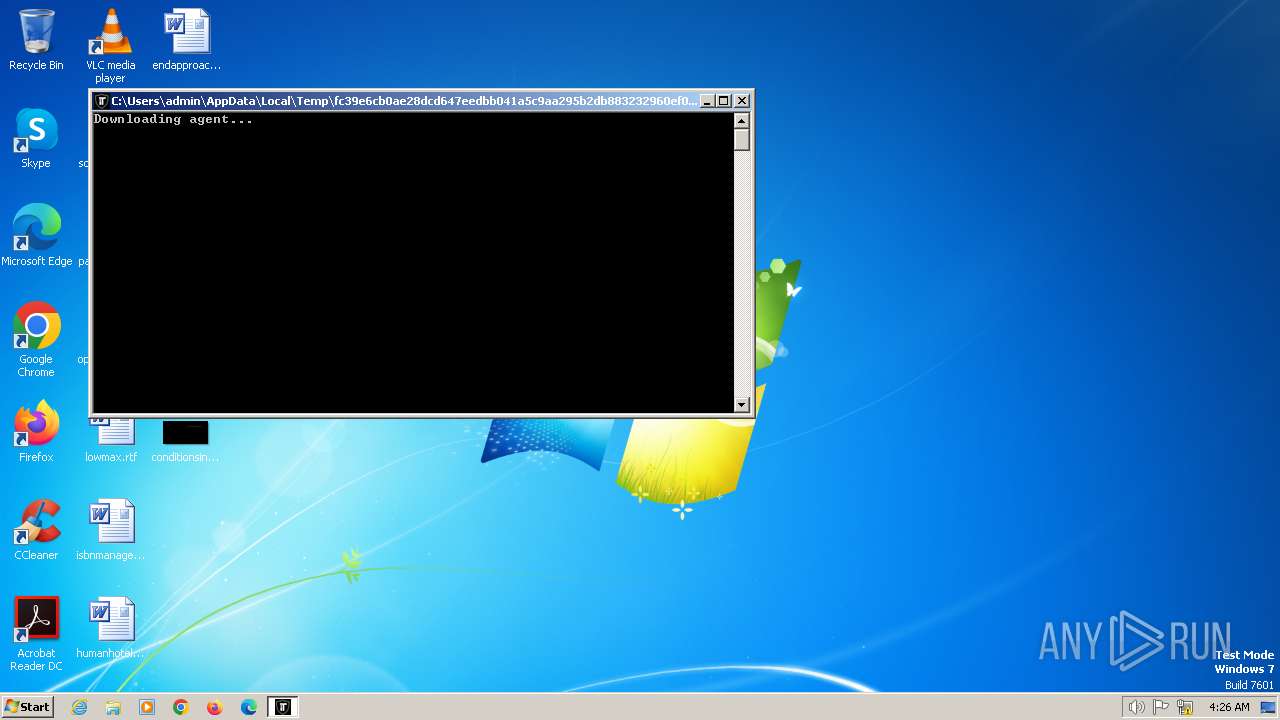Click the Show desktop button in the tray

coord(1269,707)
